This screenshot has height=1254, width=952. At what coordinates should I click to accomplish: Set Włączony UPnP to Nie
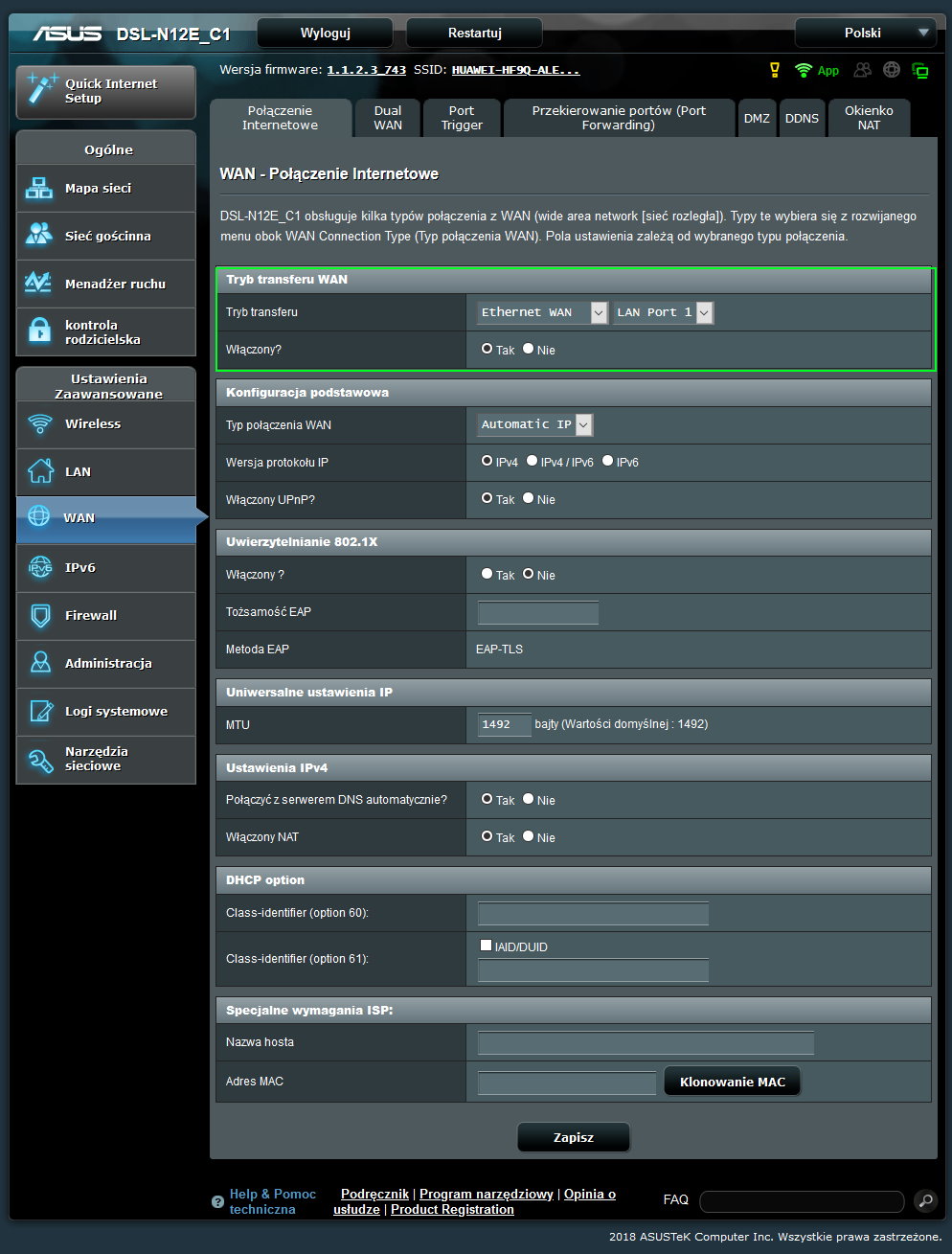tap(528, 498)
